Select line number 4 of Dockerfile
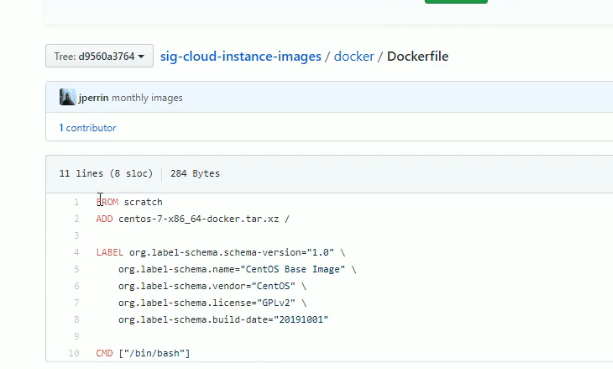 76,253
